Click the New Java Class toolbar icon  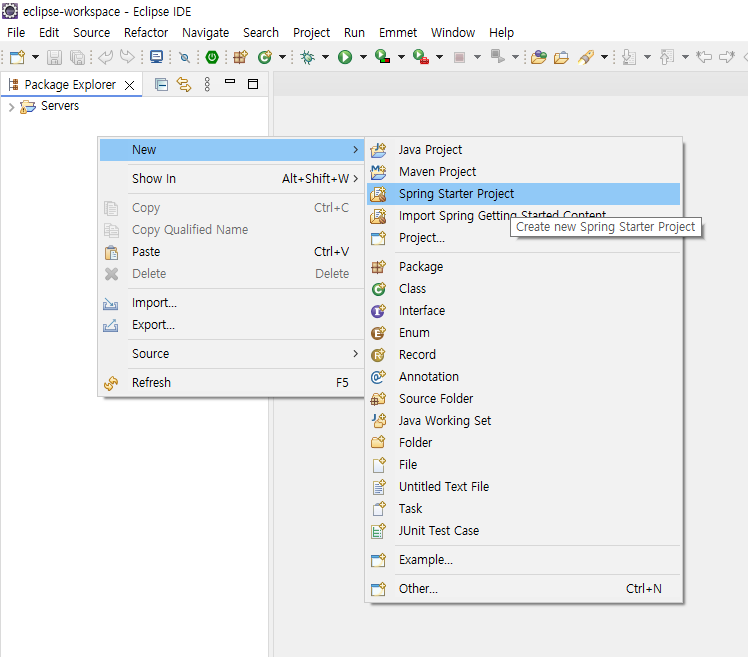coord(265,57)
